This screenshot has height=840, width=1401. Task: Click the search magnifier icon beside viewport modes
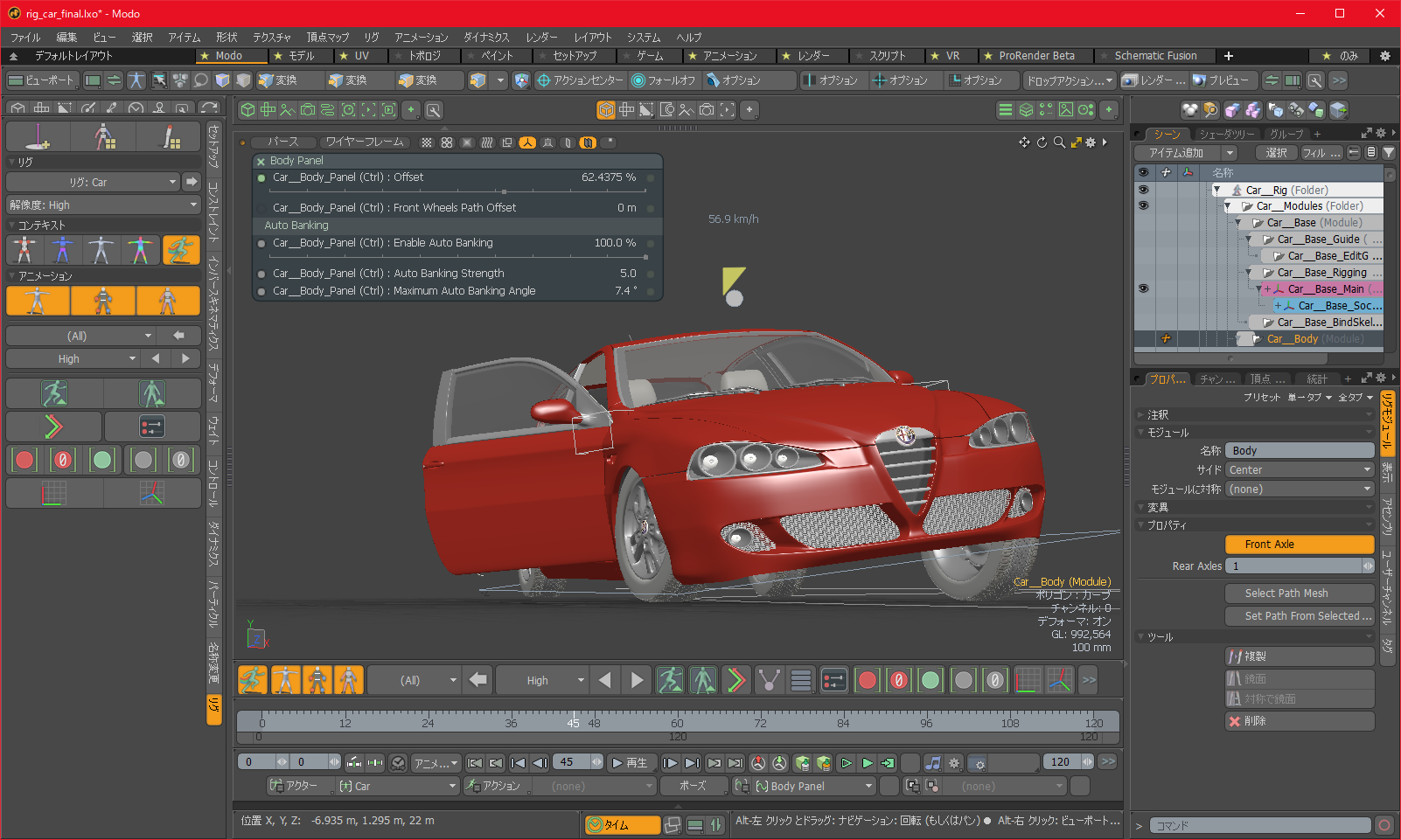click(433, 110)
